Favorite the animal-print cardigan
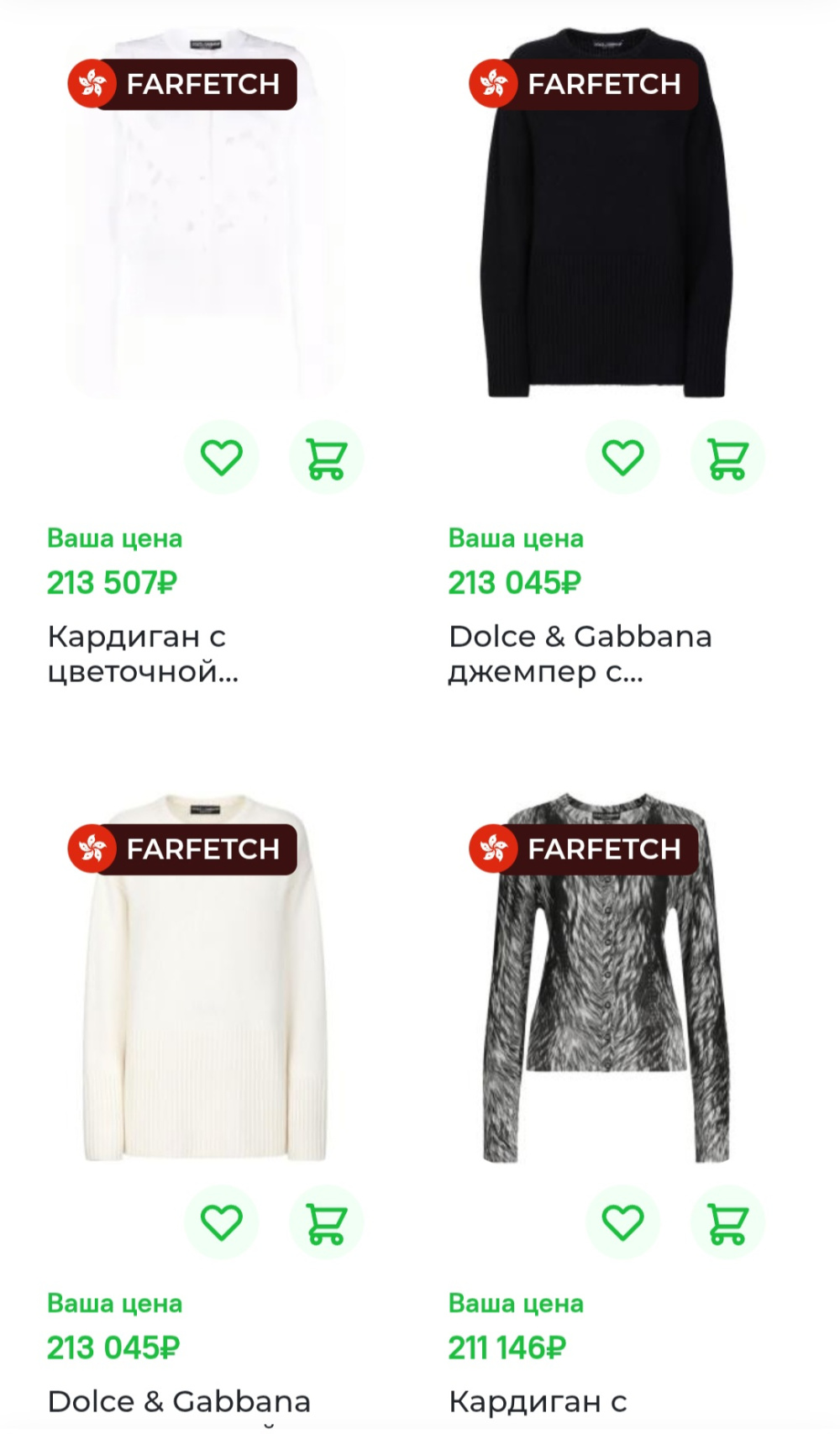 tap(622, 1223)
